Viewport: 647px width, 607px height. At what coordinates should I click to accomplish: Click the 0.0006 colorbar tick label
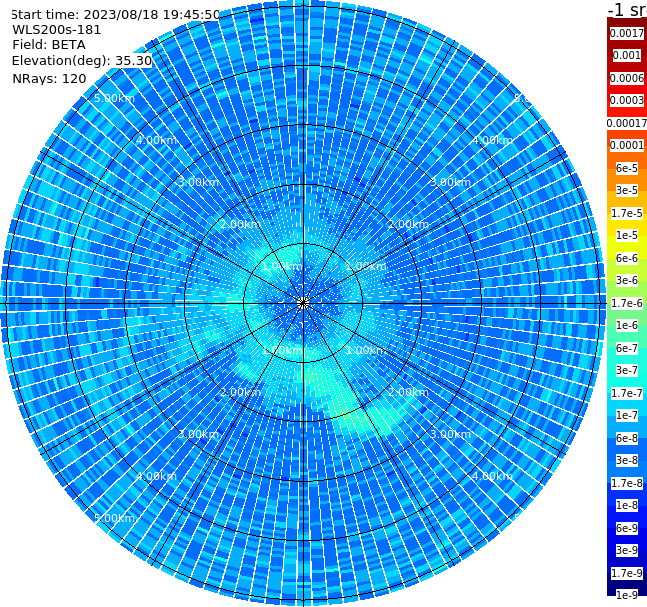pyautogui.click(x=627, y=78)
